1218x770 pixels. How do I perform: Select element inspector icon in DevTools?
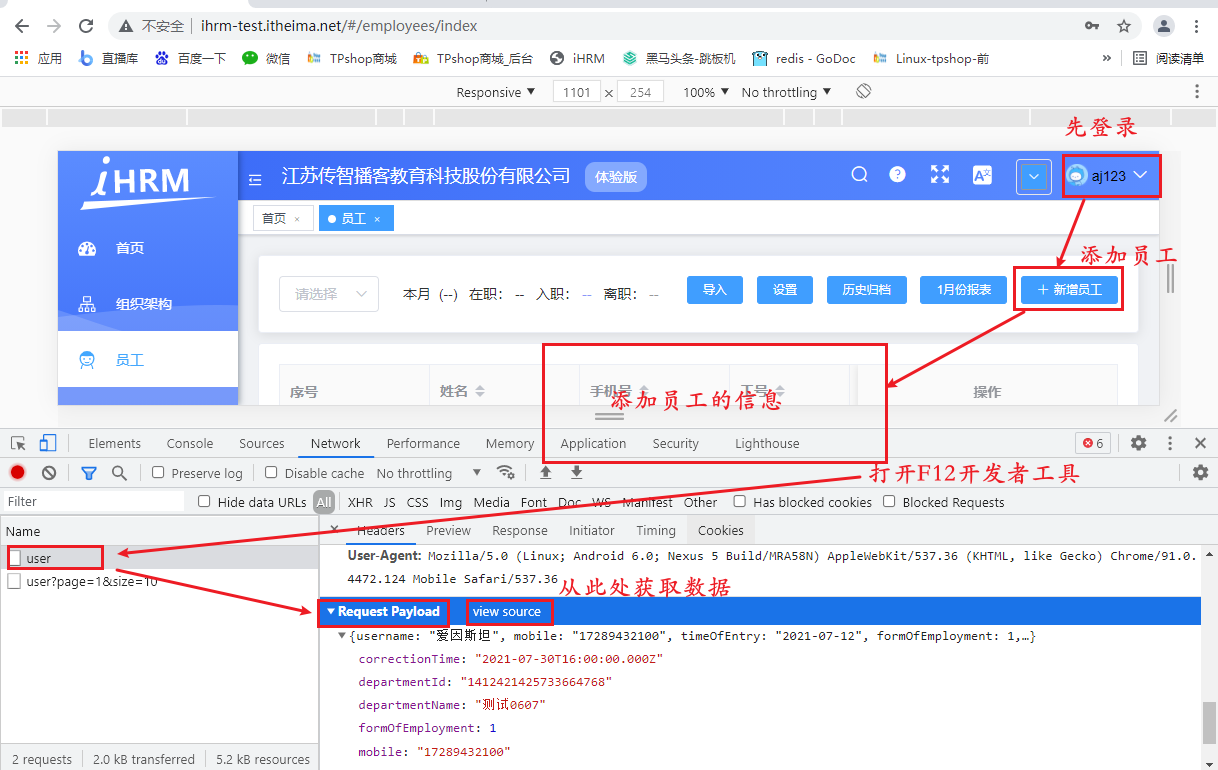tap(19, 443)
